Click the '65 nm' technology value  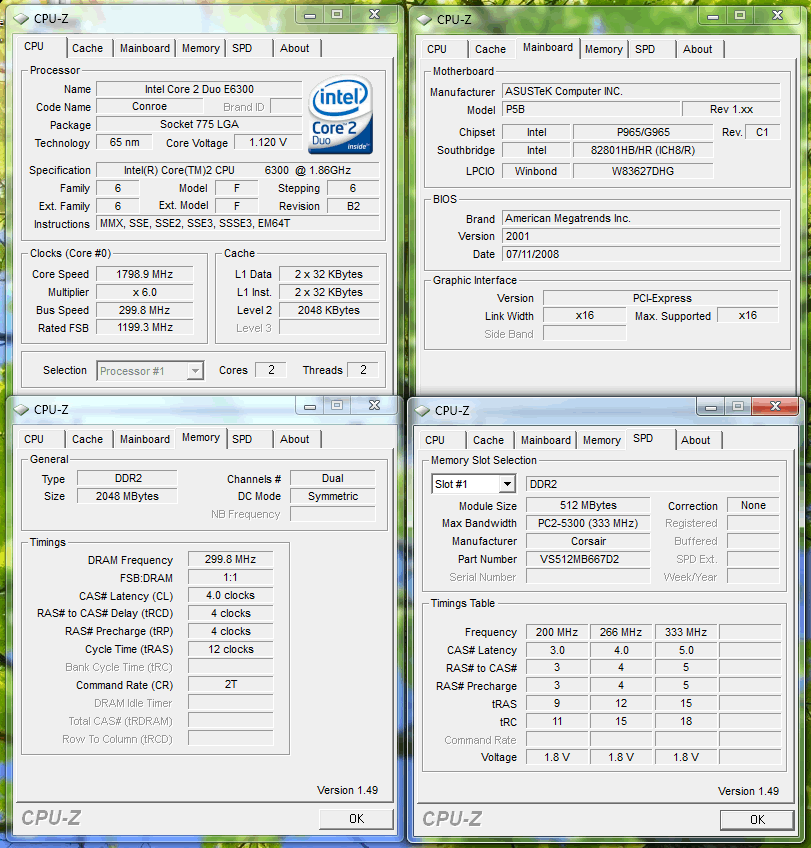tap(124, 142)
